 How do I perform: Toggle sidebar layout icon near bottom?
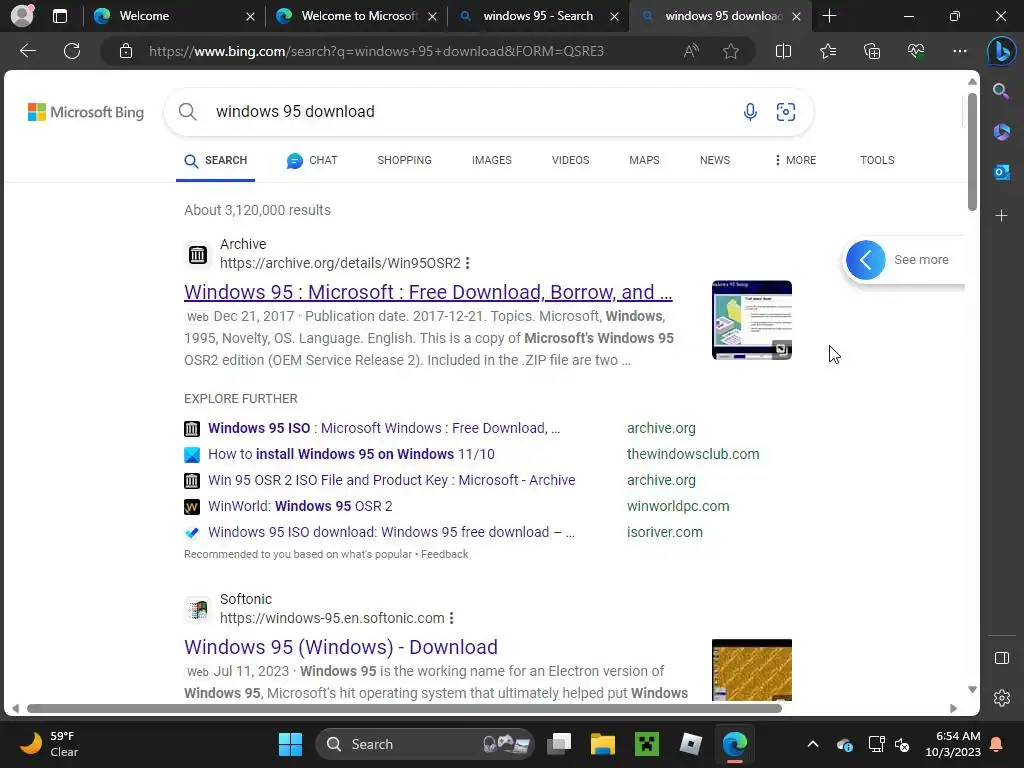tap(1001, 658)
